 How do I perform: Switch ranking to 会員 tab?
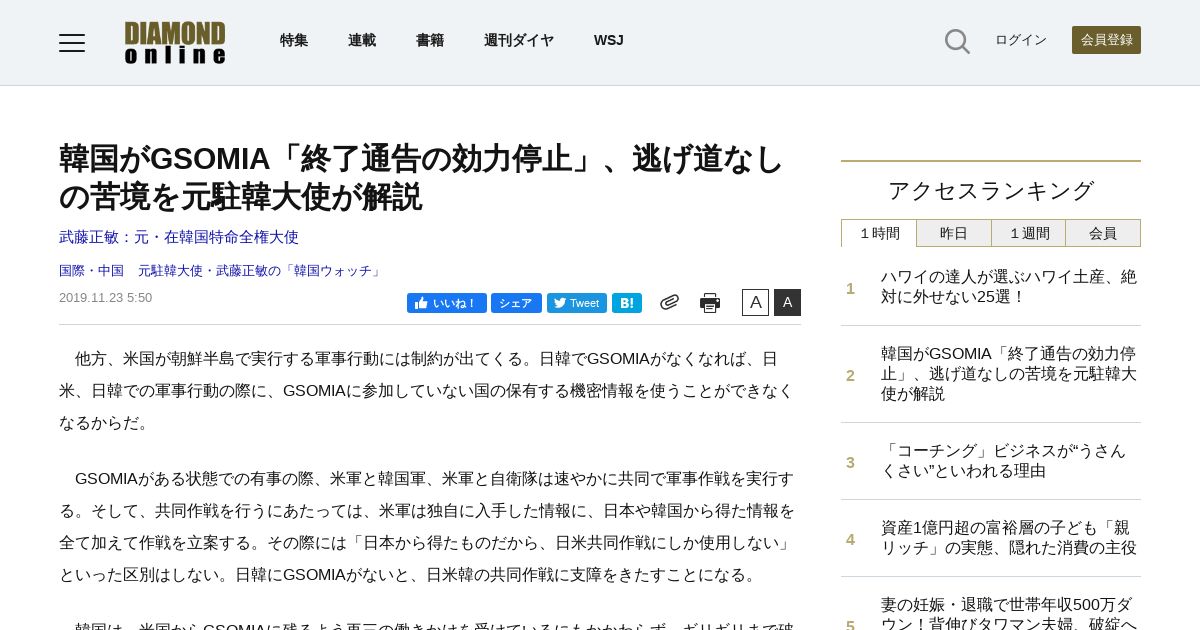[x=1103, y=233]
